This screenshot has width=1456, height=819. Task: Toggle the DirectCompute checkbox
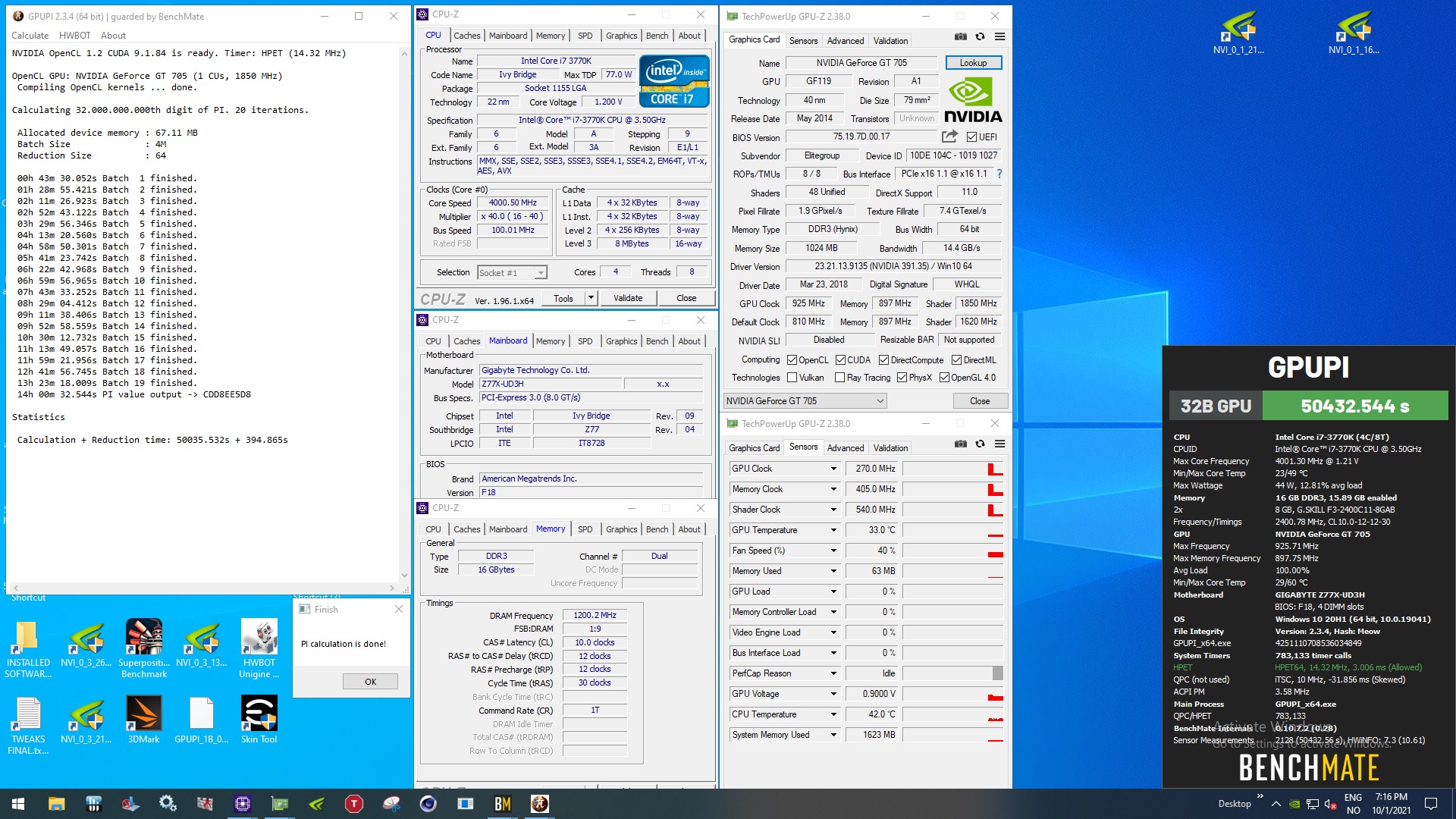(x=883, y=360)
